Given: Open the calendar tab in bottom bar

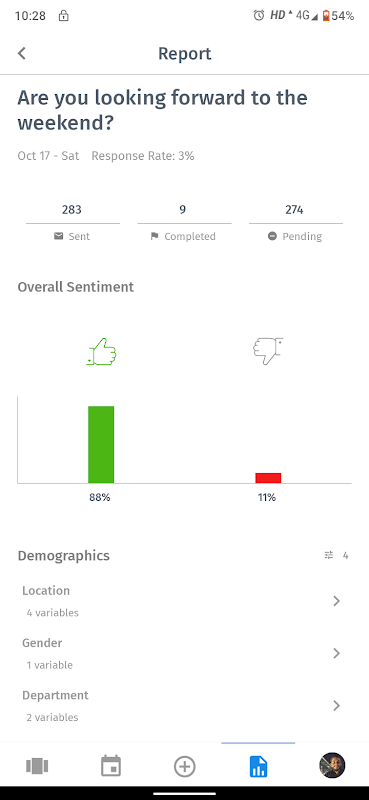Looking at the screenshot, I should tap(111, 766).
